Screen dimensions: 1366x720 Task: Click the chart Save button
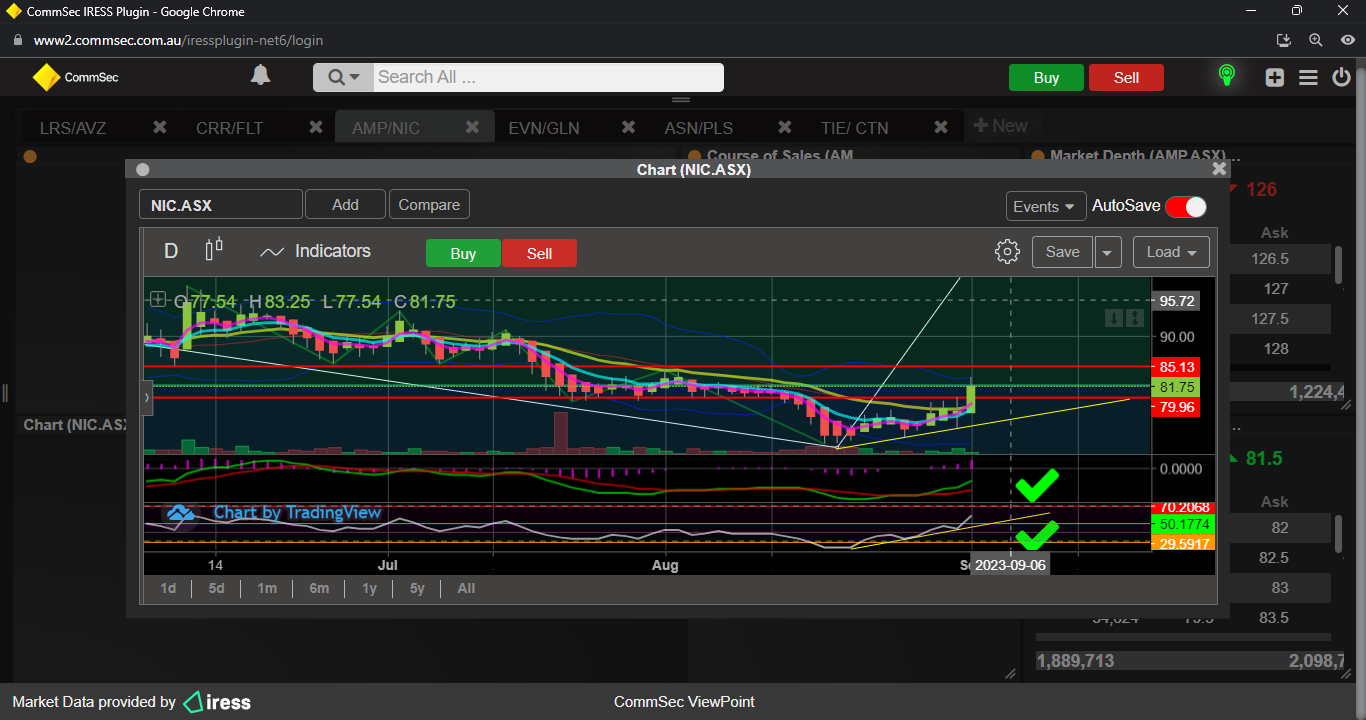click(1062, 252)
